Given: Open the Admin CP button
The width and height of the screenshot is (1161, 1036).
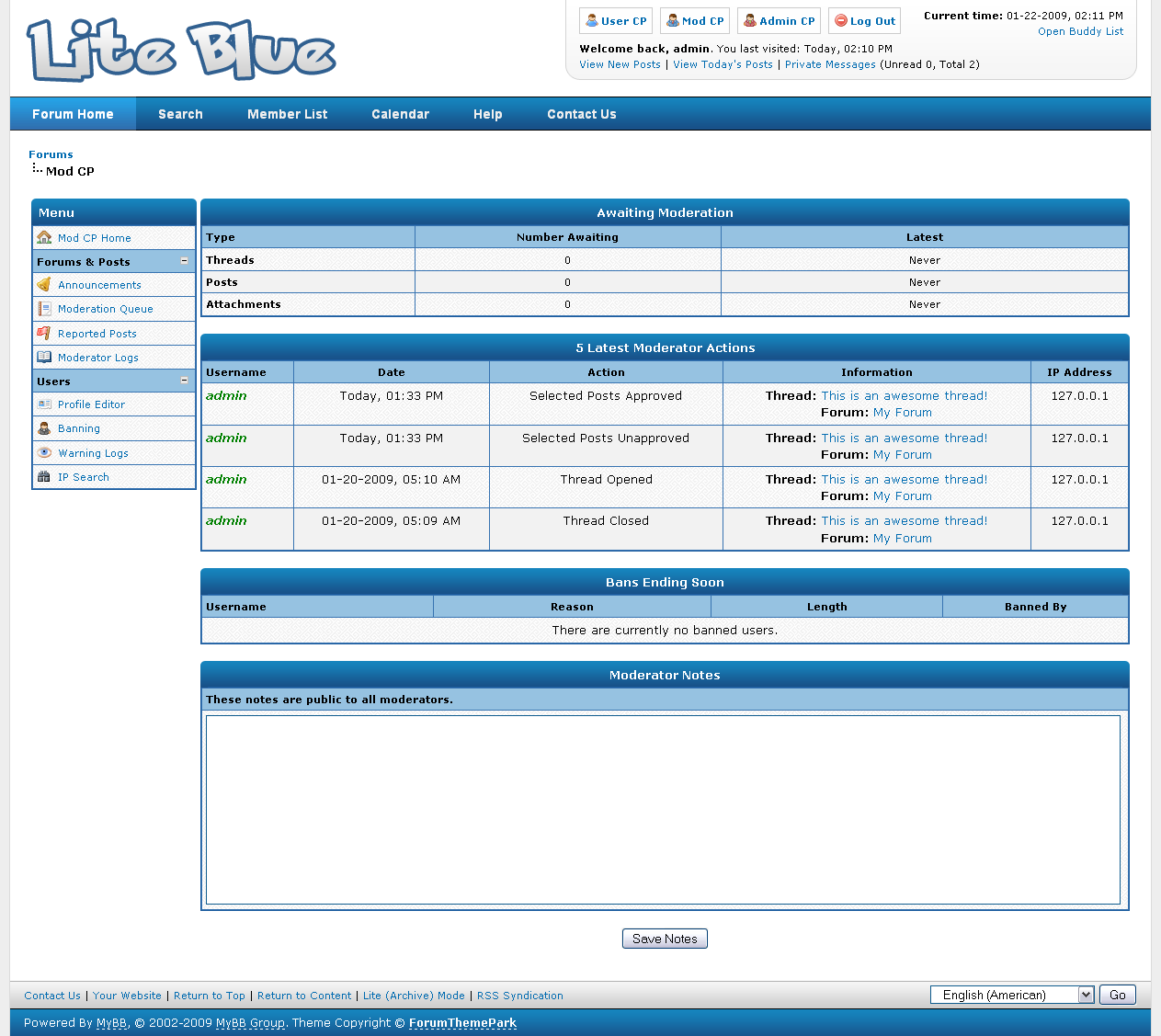Looking at the screenshot, I should coord(779,21).
